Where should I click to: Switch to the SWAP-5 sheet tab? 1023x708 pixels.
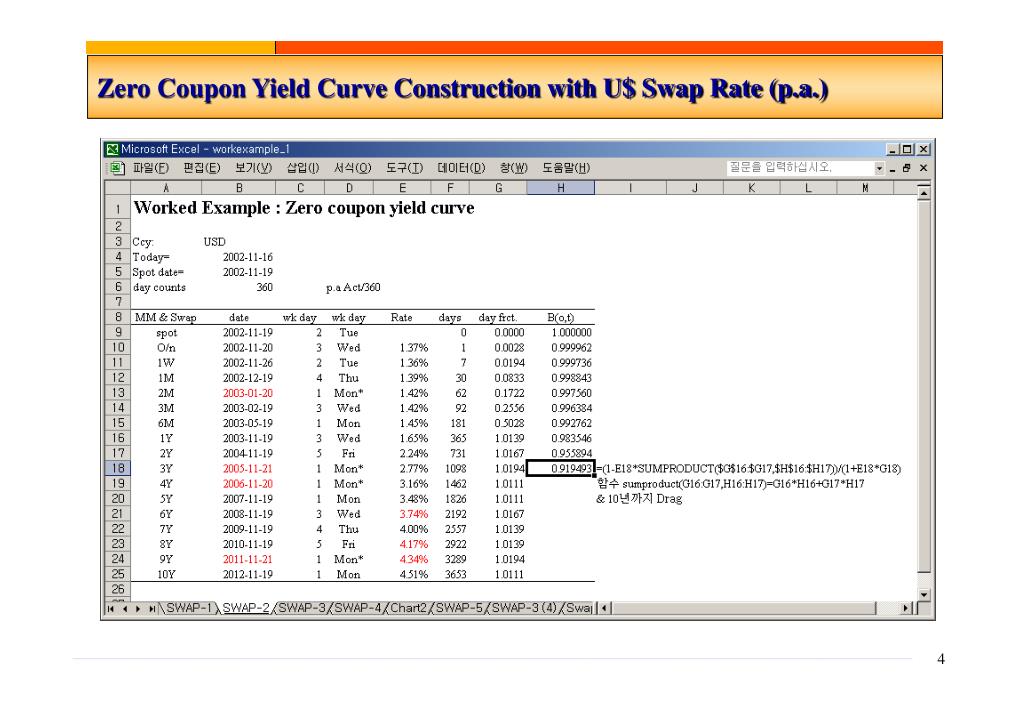tap(459, 608)
